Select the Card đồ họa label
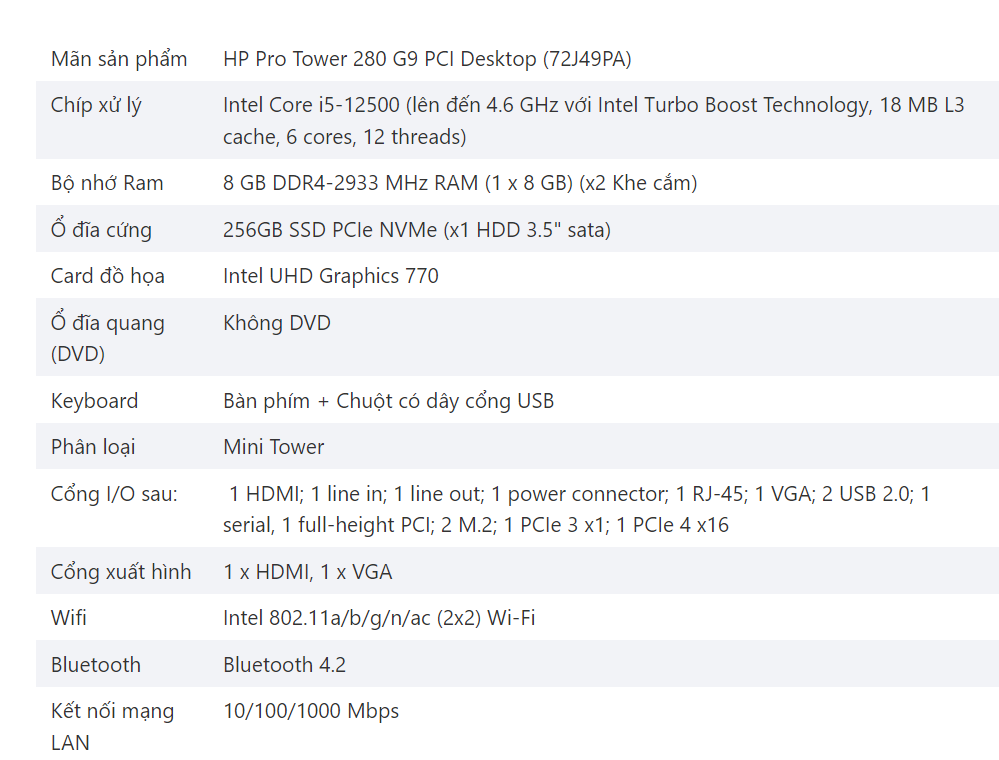This screenshot has height=760, width=999. (x=108, y=276)
